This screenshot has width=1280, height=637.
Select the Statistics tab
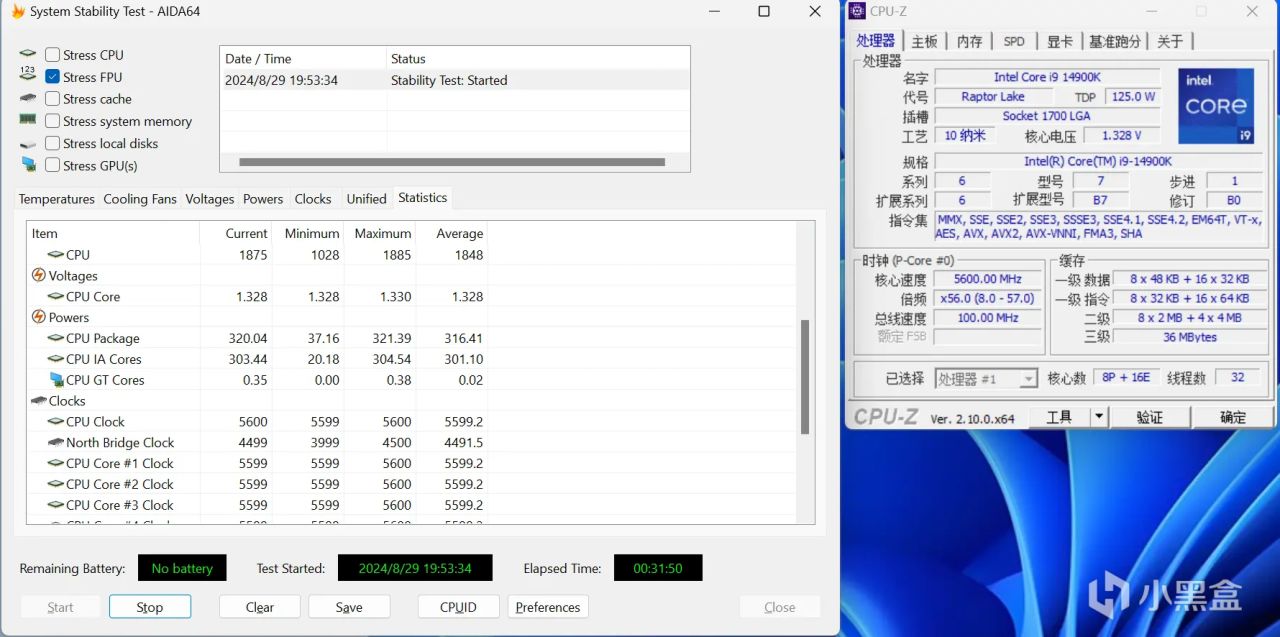point(423,198)
